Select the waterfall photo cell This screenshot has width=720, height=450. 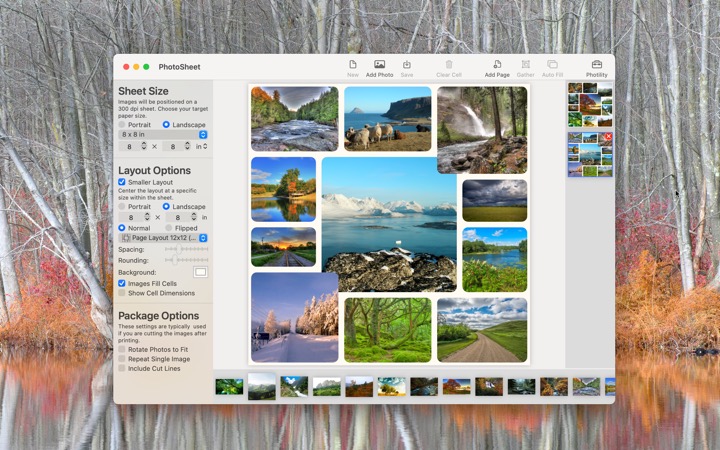(x=482, y=130)
